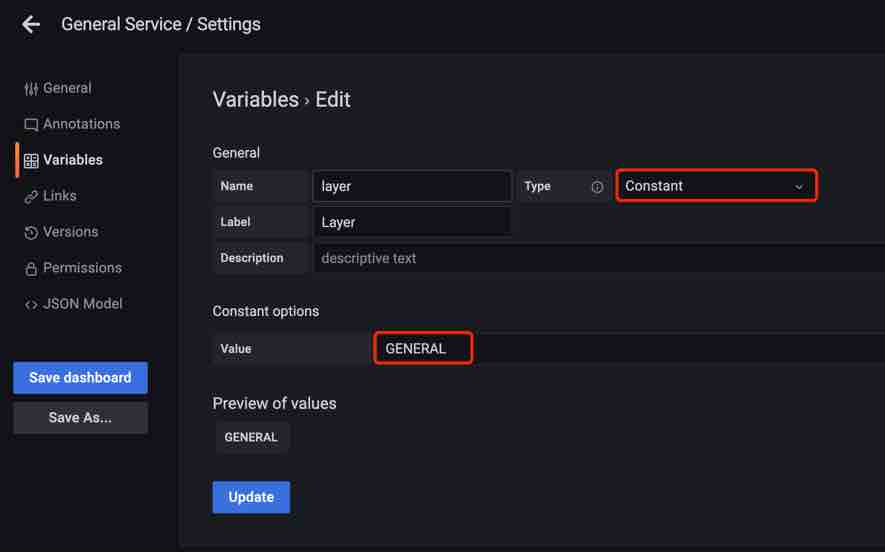
Task: Click the Permissions lock icon
Action: 31,269
